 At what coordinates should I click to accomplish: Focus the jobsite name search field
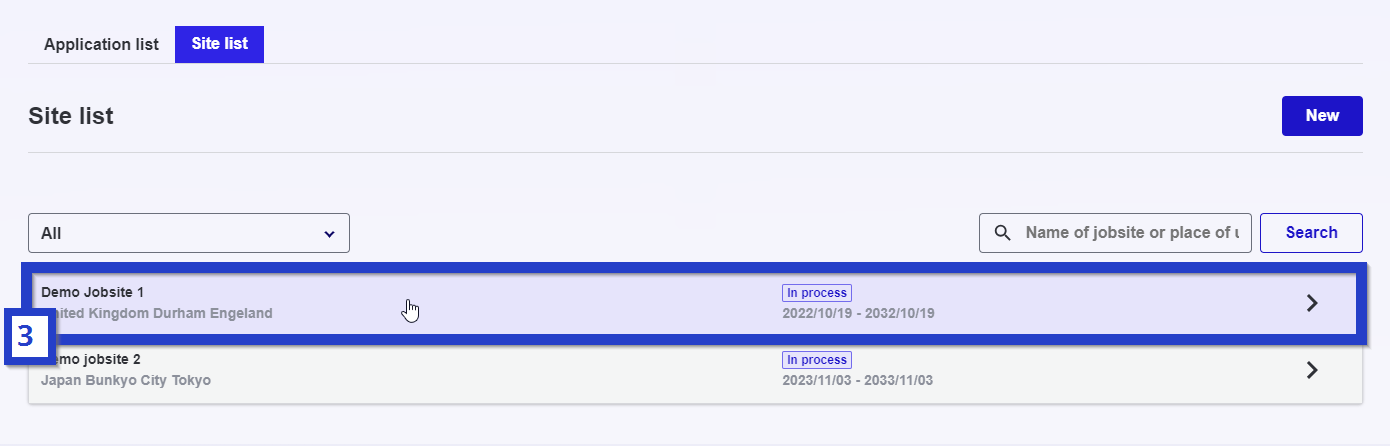1115,233
